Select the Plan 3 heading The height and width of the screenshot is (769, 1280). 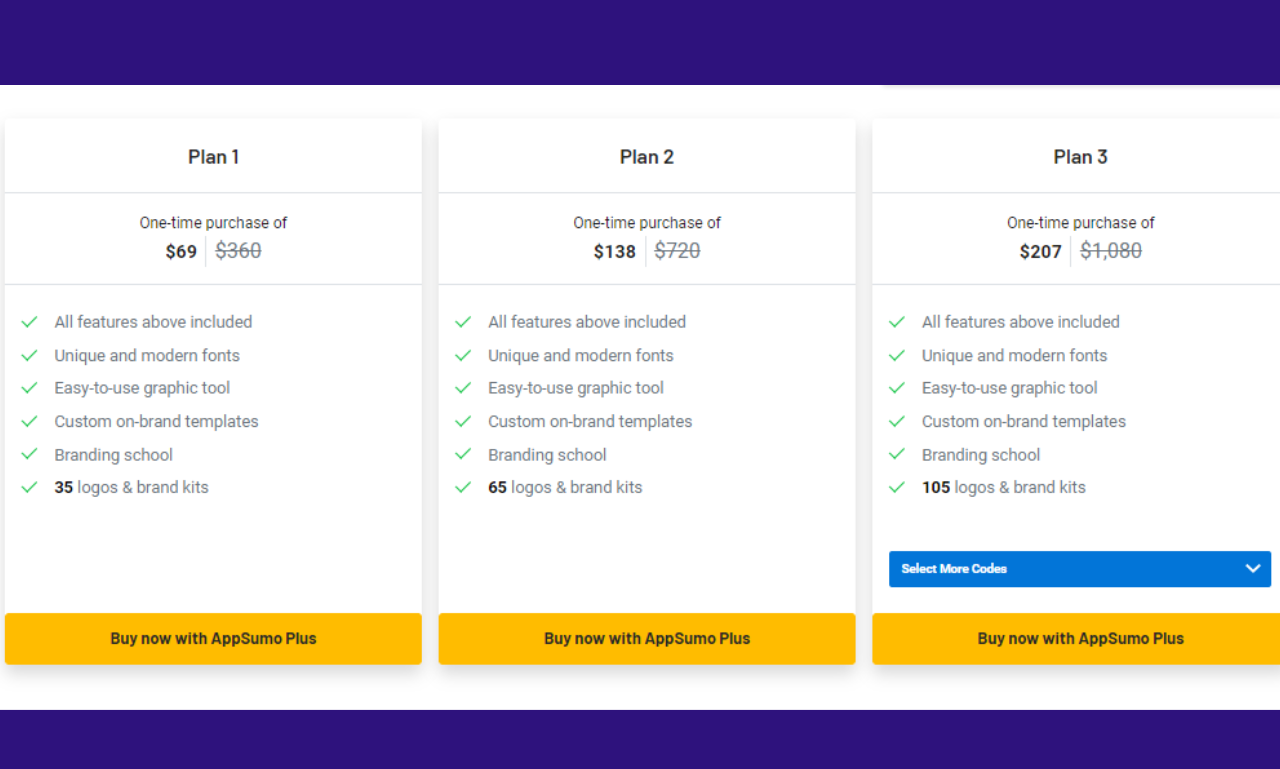1080,157
